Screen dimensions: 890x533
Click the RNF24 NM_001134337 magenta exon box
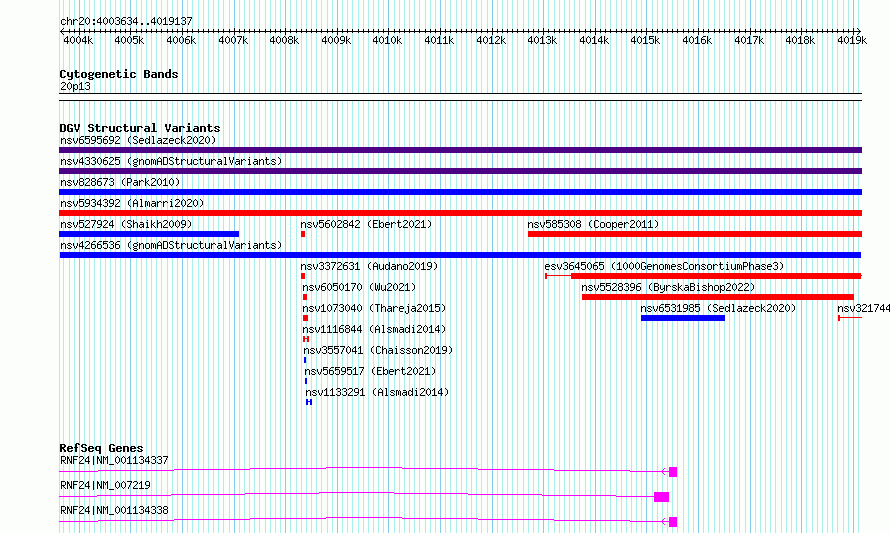[x=673, y=472]
